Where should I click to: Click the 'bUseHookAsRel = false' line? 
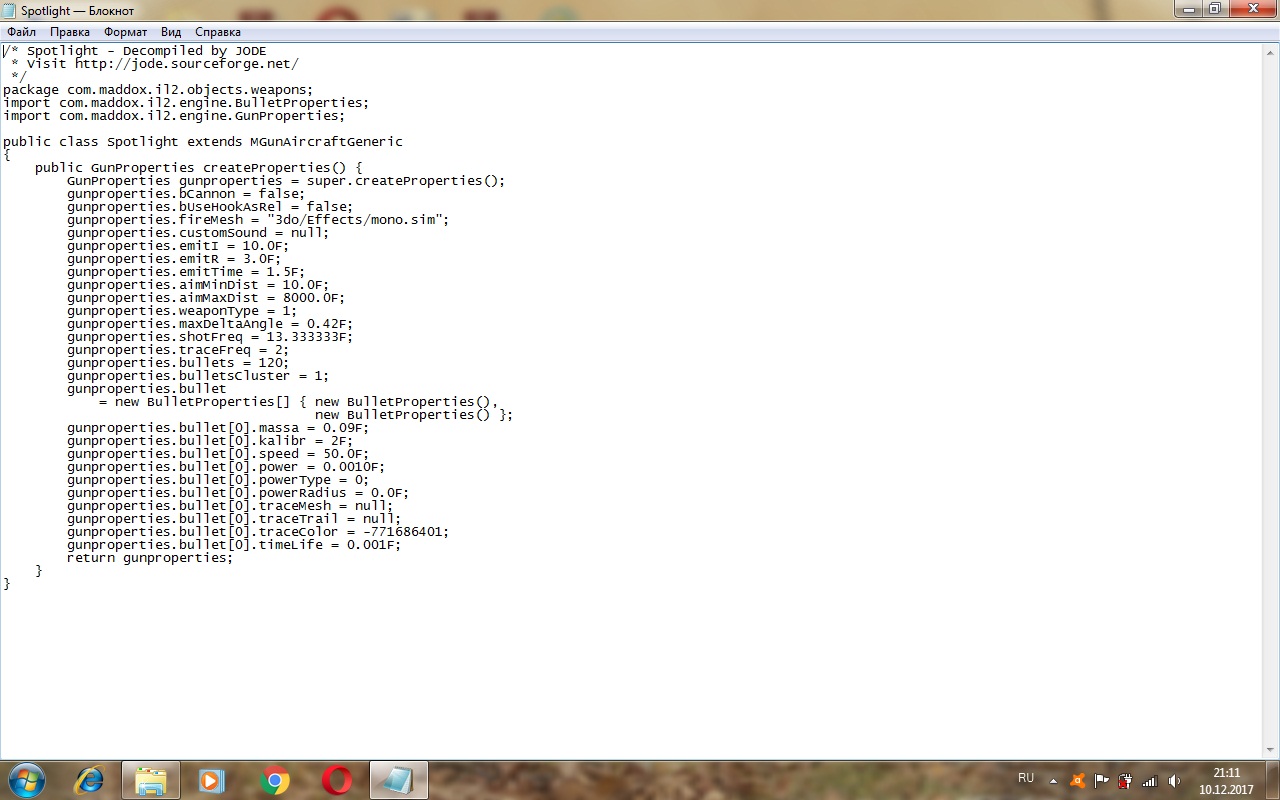tap(210, 206)
